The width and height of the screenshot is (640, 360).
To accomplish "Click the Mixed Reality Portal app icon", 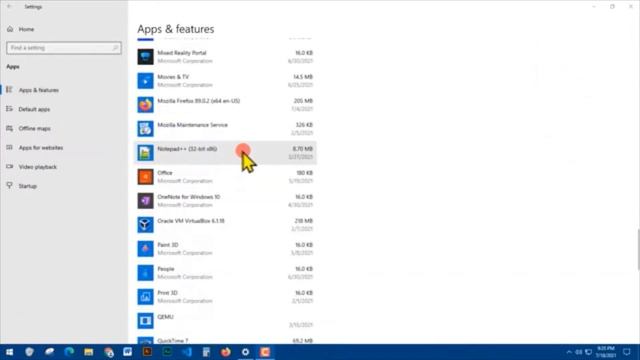I will tap(145, 57).
